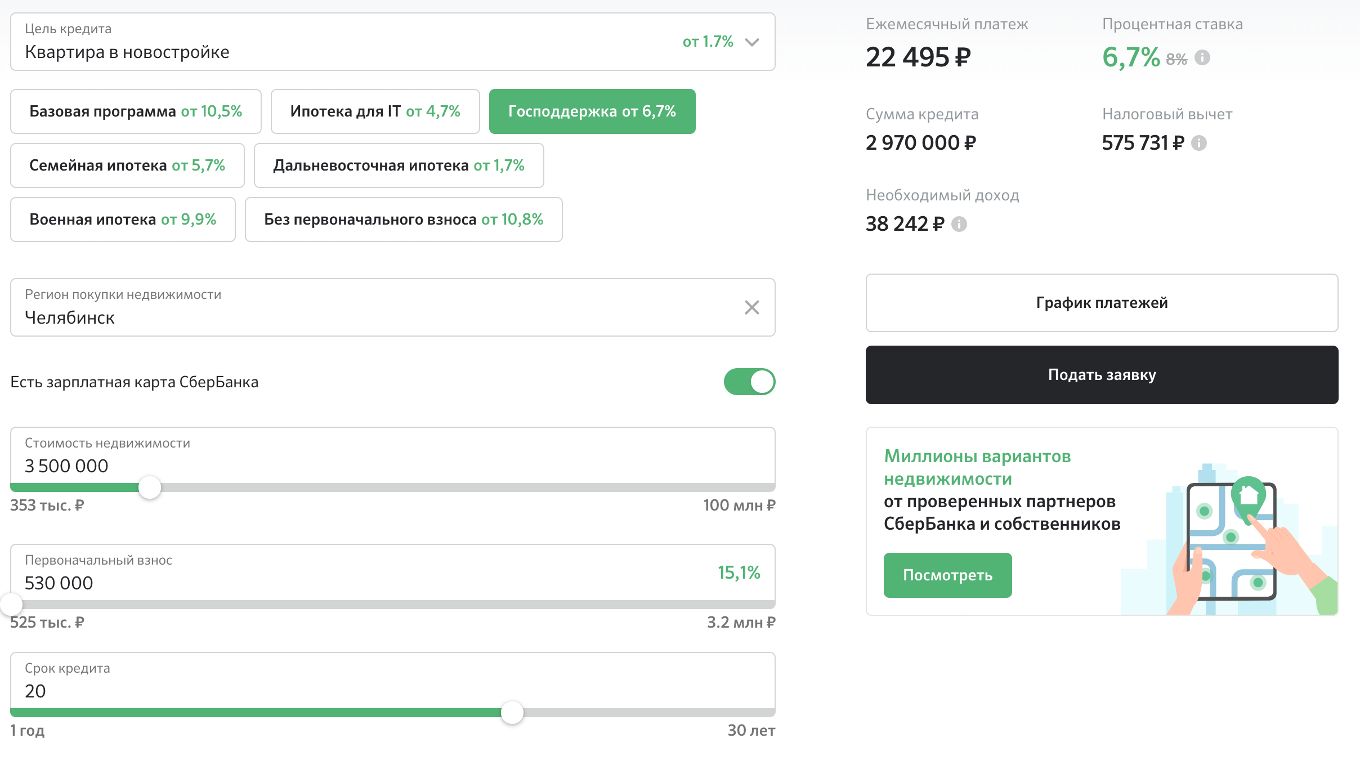Select the Базовая программа option

point(136,112)
